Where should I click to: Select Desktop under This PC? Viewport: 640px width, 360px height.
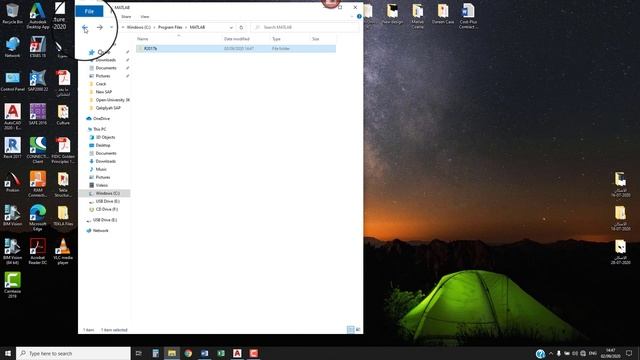coord(103,145)
